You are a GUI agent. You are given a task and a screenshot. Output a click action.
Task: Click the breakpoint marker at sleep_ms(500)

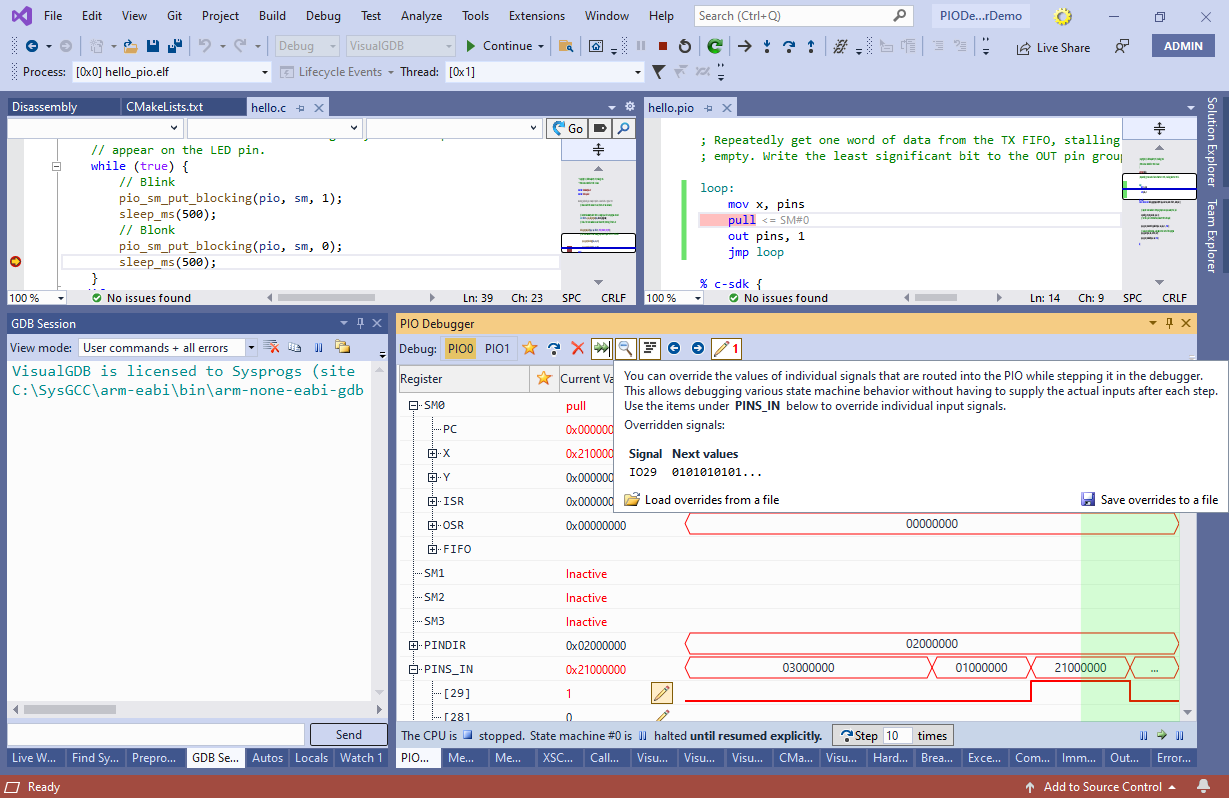click(15, 262)
